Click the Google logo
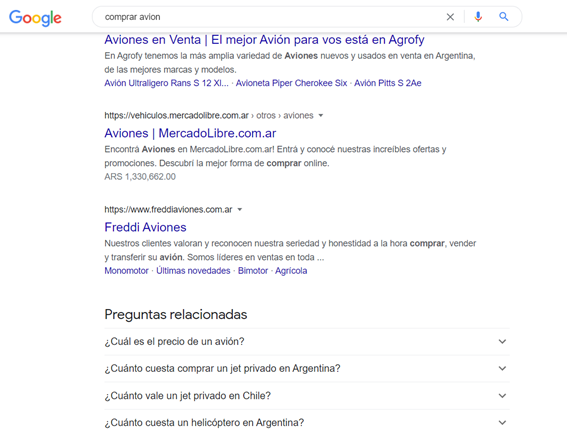Image resolution: width=567 pixels, height=433 pixels. [35, 18]
